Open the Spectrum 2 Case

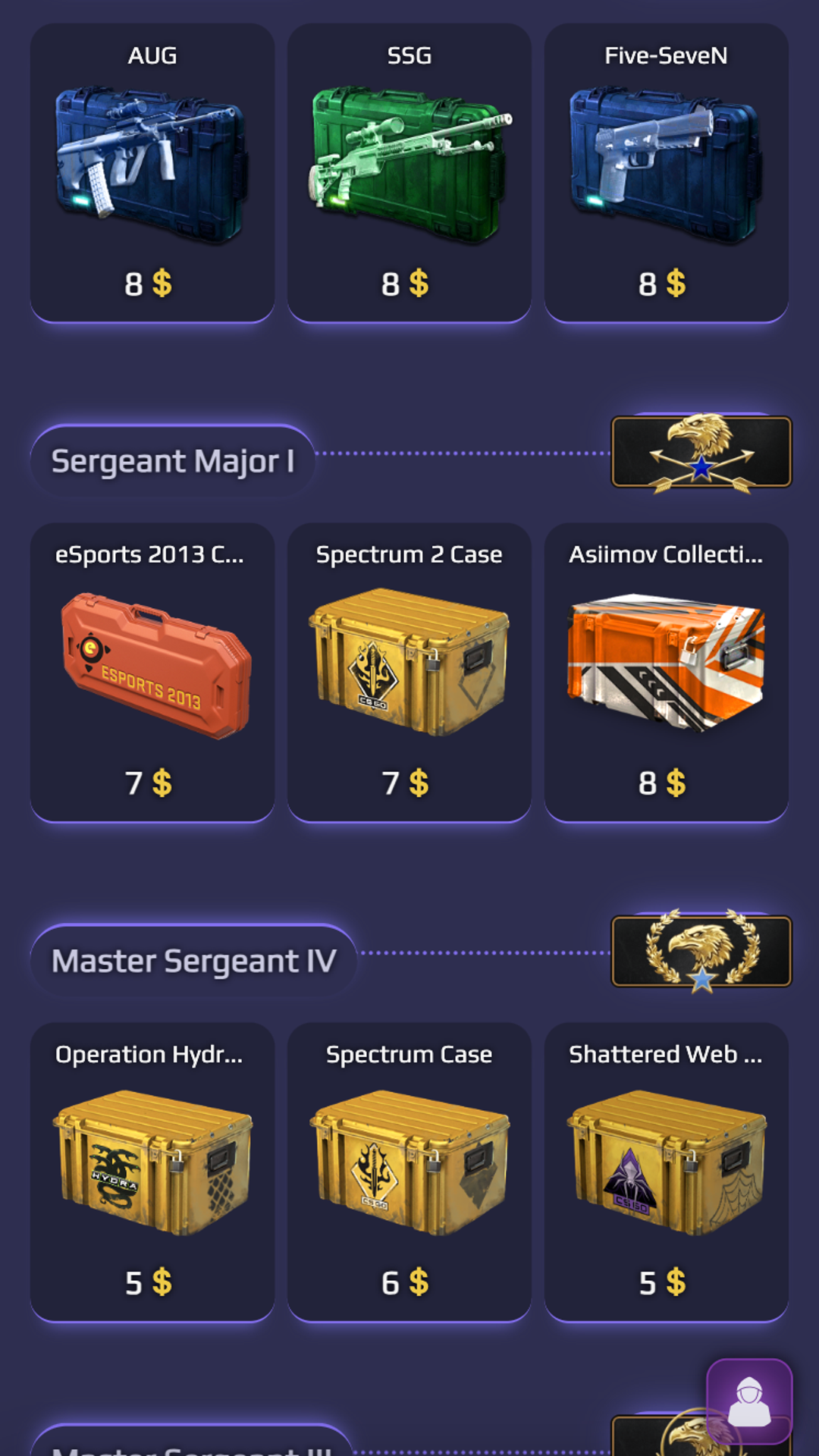(409, 673)
